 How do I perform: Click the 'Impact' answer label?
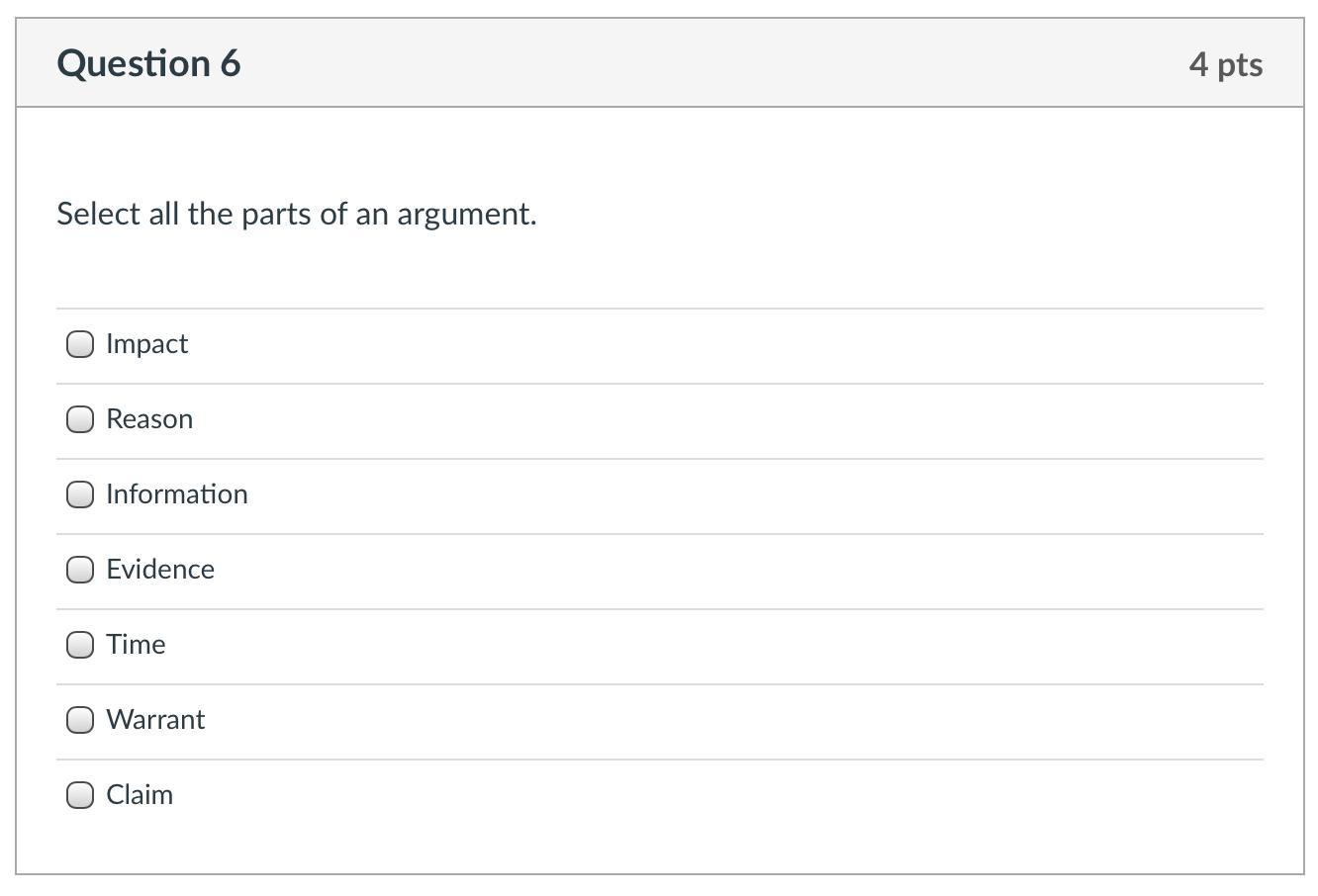tap(146, 344)
